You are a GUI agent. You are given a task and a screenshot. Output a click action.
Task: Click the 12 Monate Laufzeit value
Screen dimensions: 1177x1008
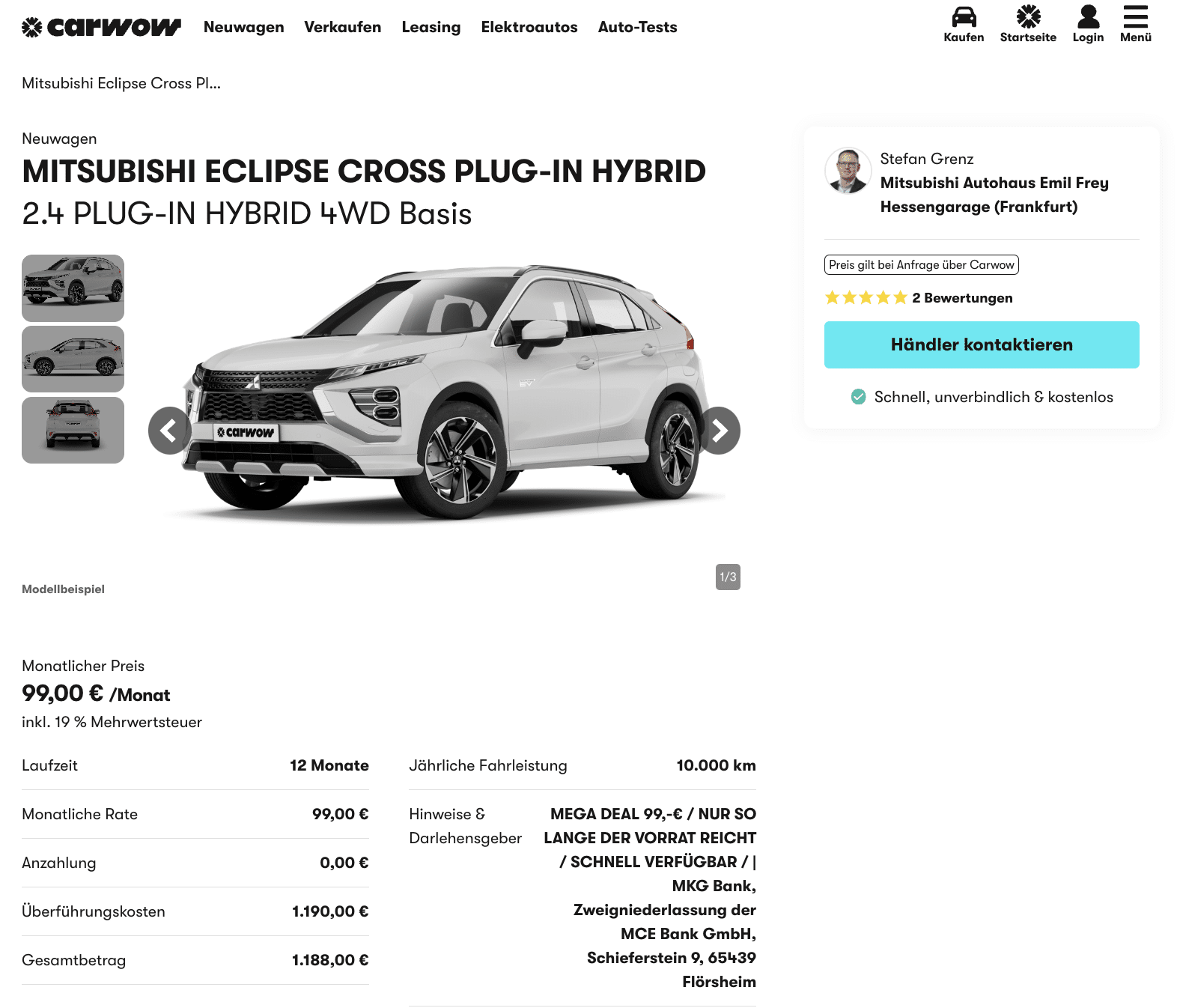pos(329,765)
